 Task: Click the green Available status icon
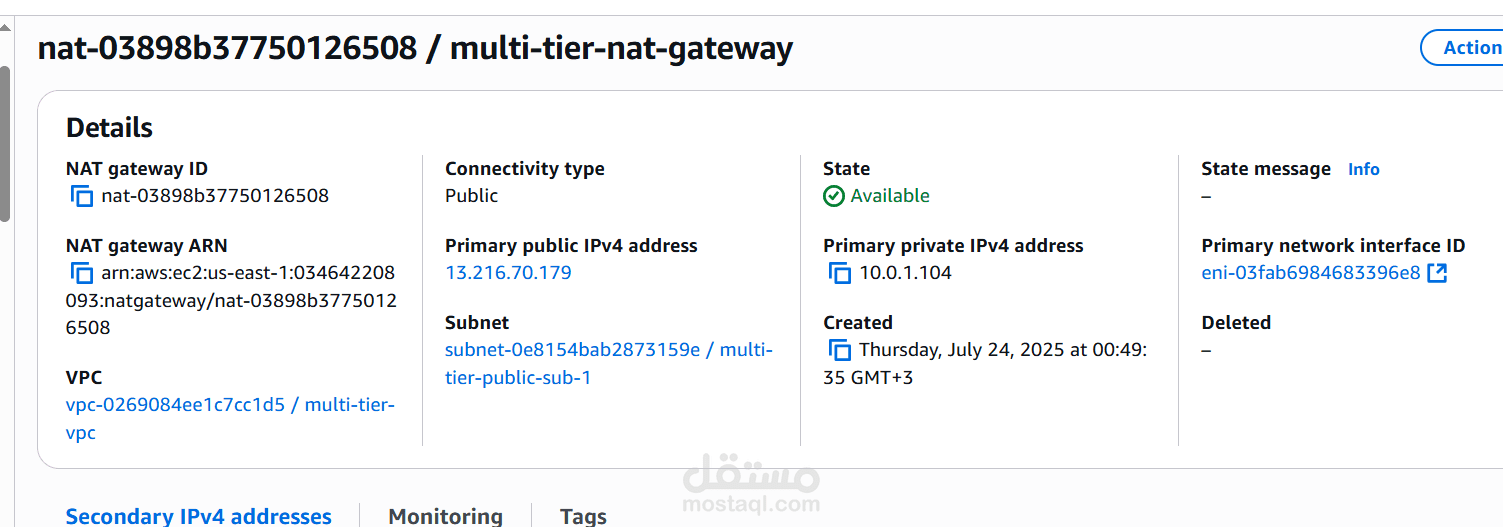[834, 196]
